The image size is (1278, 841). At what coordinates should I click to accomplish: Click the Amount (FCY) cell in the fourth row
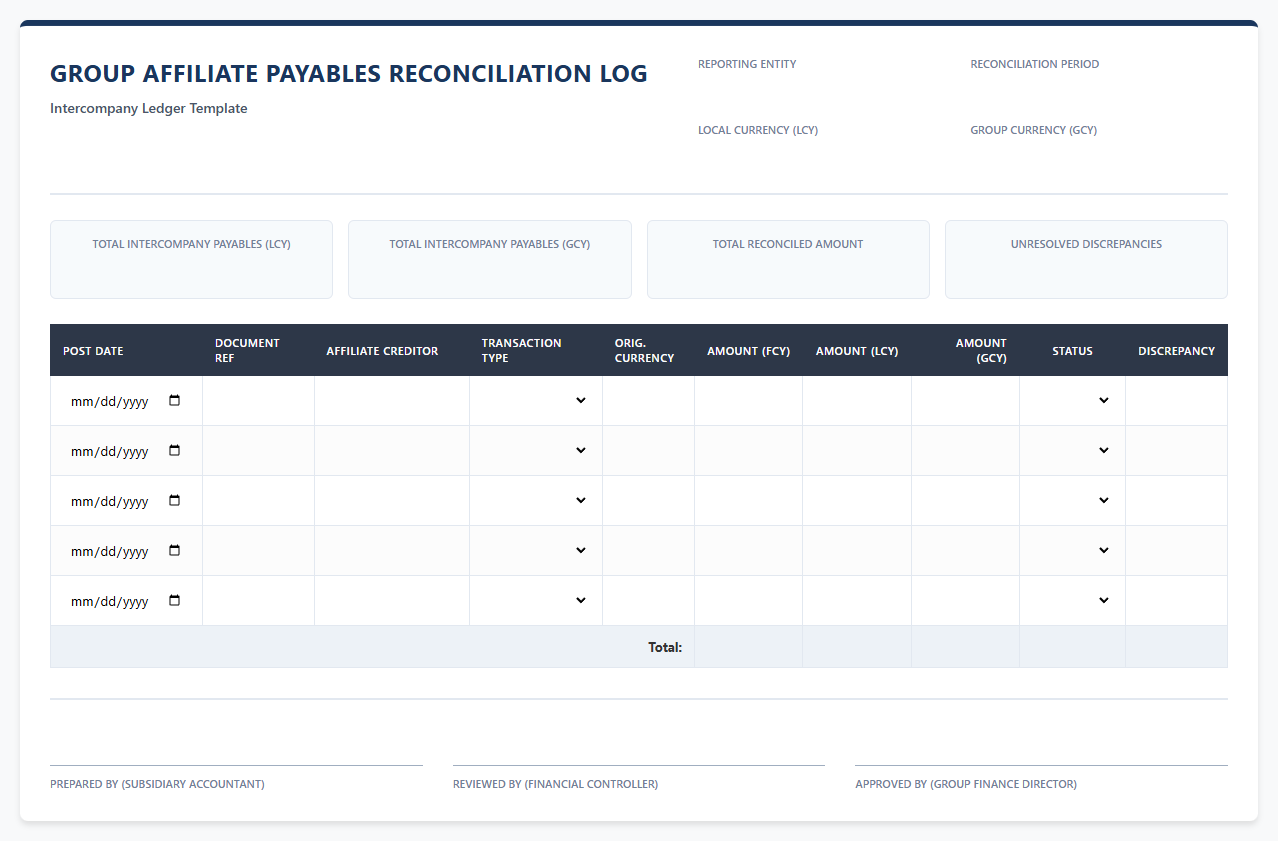click(748, 550)
